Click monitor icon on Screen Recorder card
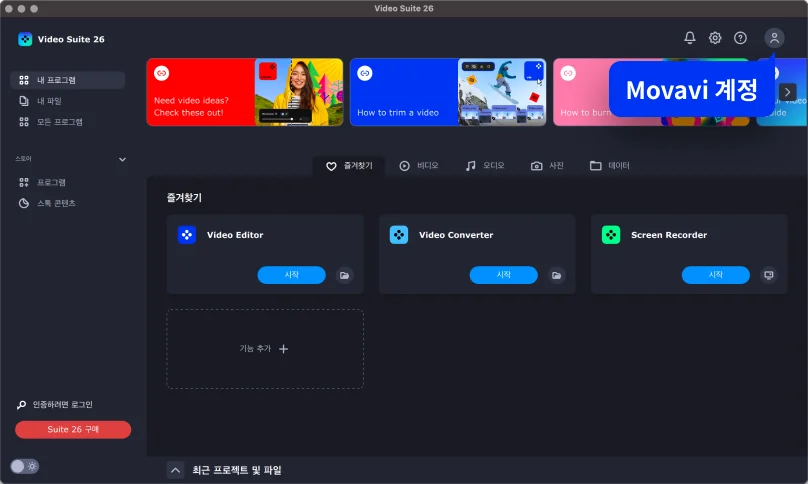This screenshot has height=484, width=808. (x=769, y=275)
